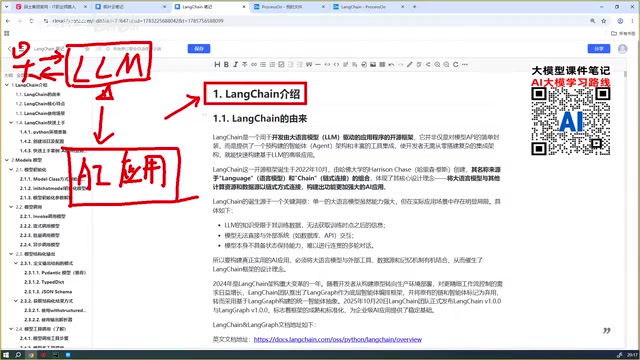The width and height of the screenshot is (640, 360).
Task: Insert a hyperlink via chain icon
Action: (254, 64)
